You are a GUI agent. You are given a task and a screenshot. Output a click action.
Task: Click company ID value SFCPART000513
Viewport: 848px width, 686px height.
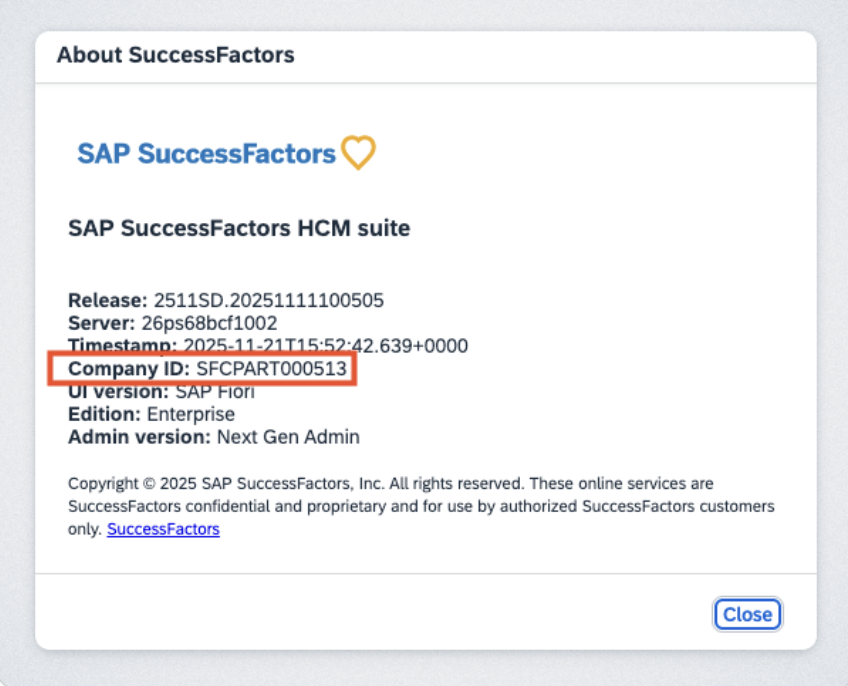271,369
